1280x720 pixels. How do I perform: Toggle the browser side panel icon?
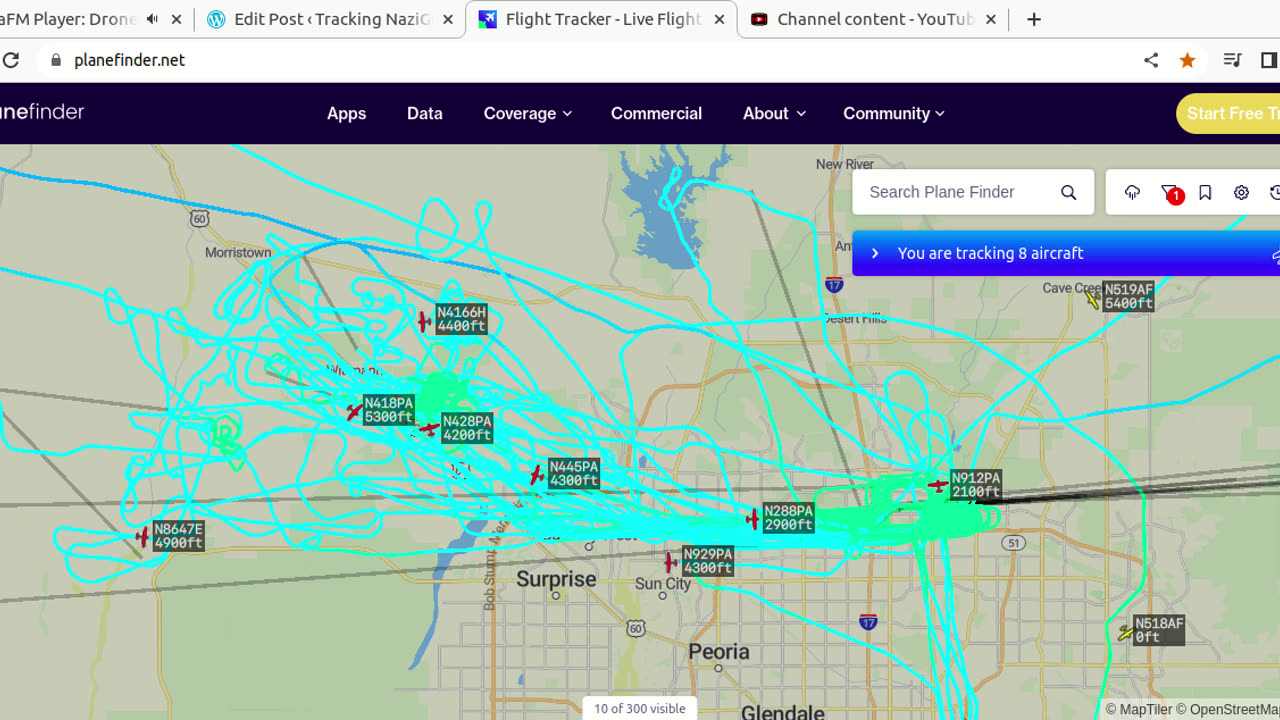[x=1269, y=60]
